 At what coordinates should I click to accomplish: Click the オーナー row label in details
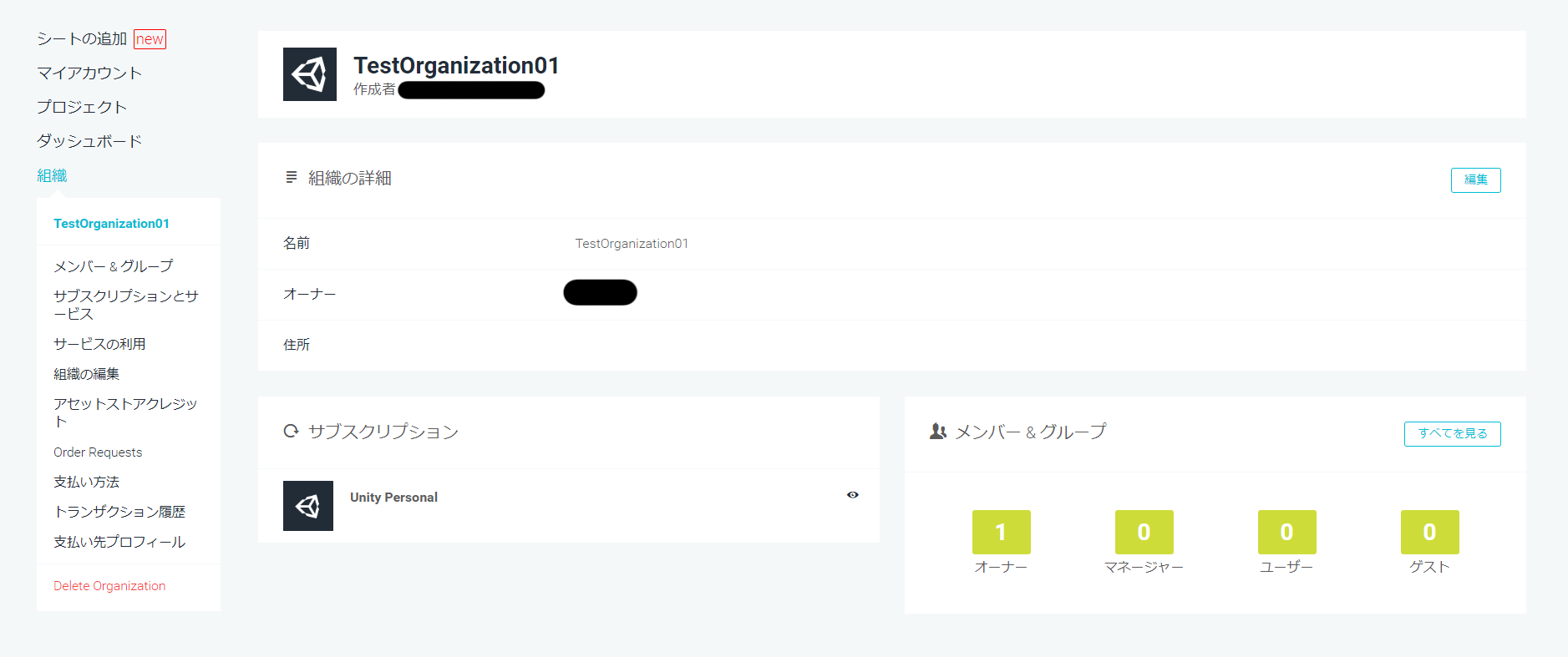pyautogui.click(x=310, y=294)
